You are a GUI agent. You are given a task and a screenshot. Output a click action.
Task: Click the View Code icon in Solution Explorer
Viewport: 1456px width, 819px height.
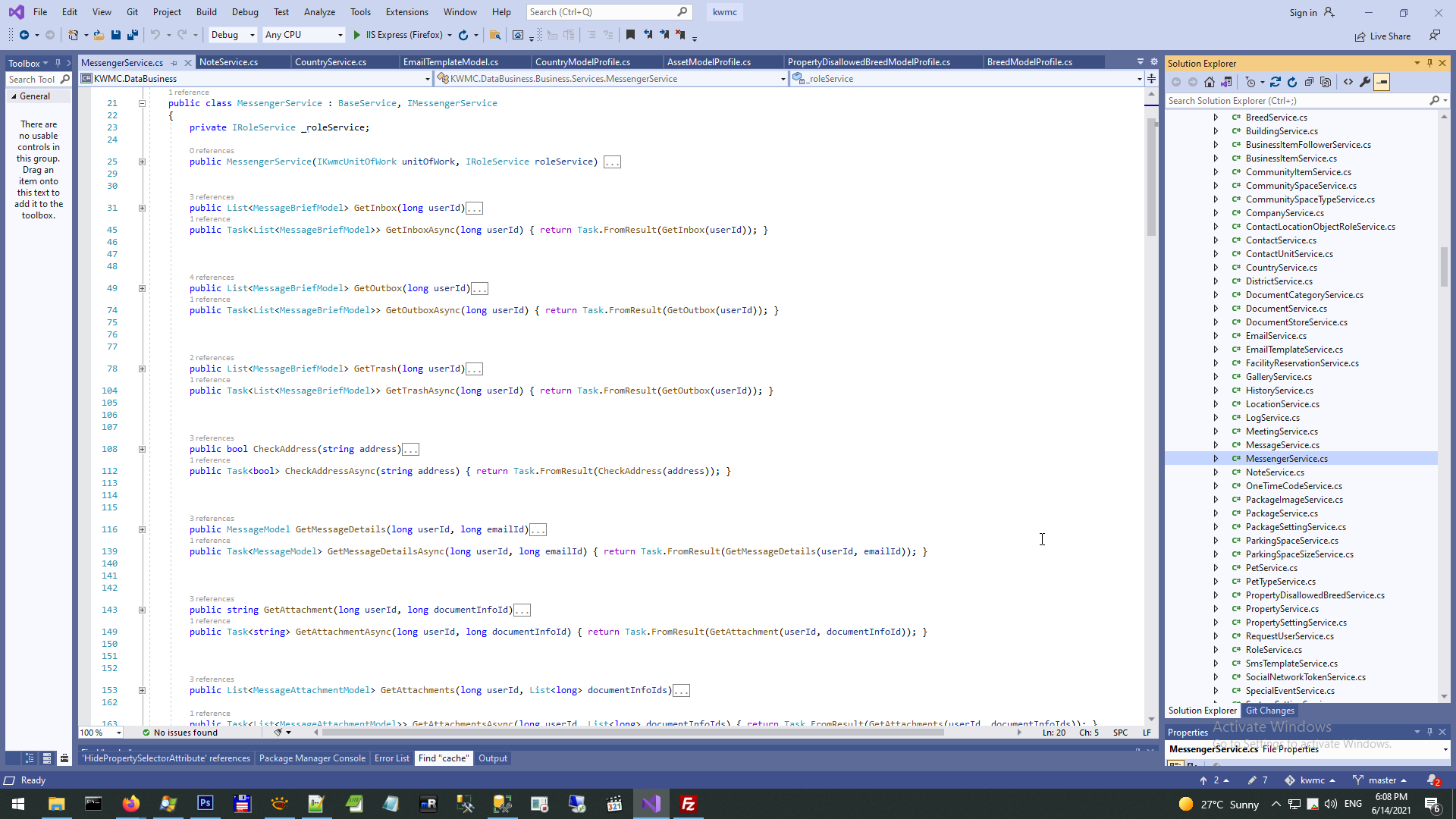click(1348, 82)
